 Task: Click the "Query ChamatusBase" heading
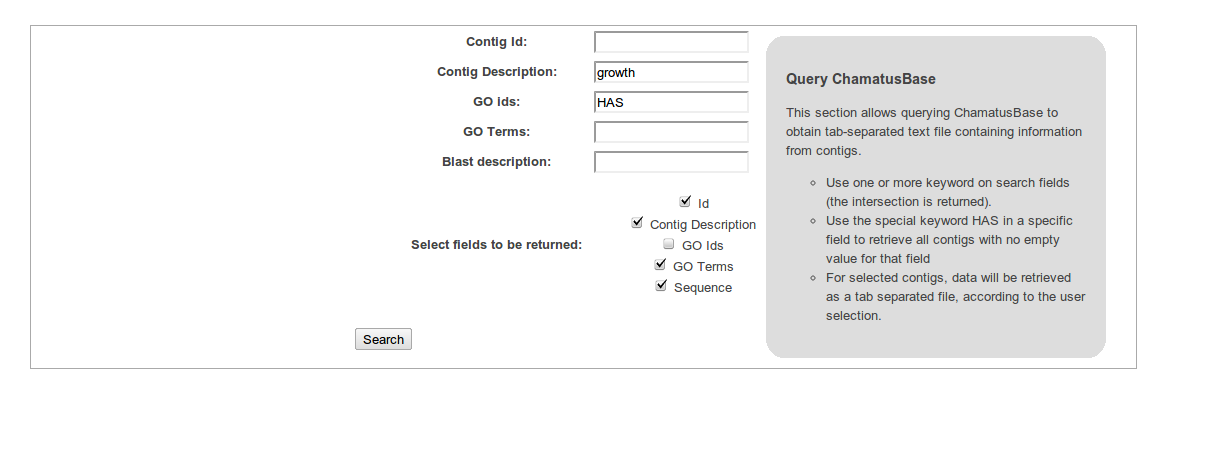tap(861, 79)
